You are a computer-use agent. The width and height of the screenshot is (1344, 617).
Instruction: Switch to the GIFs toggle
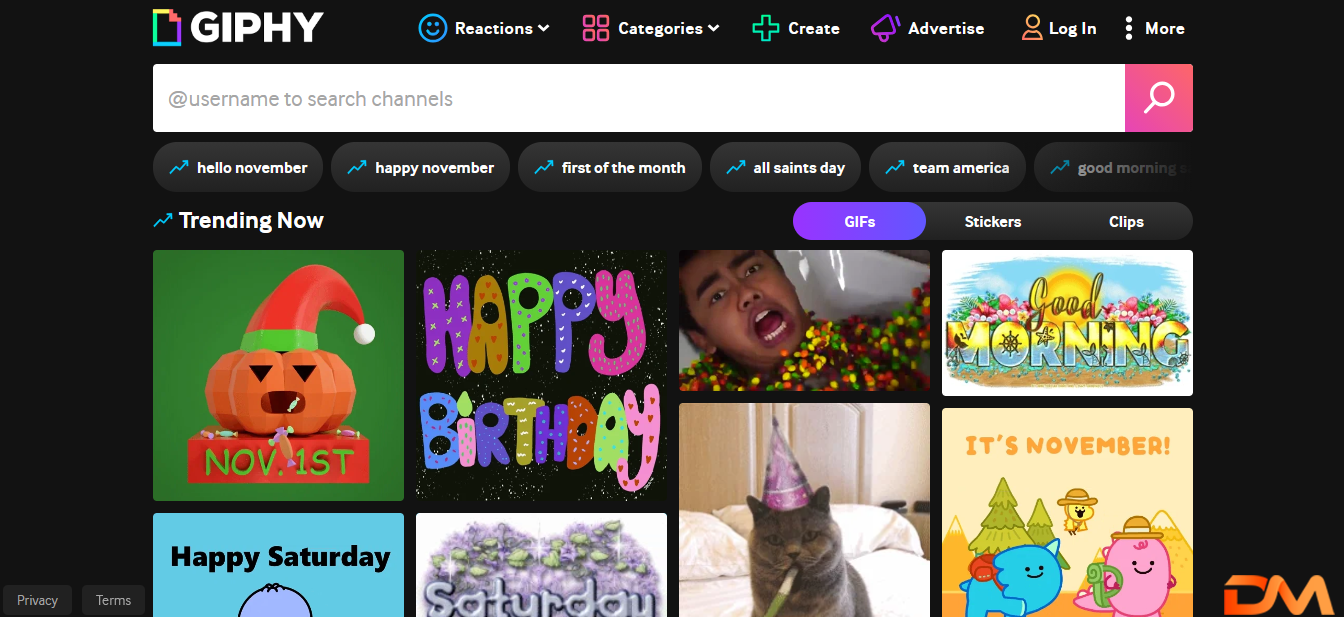859,221
